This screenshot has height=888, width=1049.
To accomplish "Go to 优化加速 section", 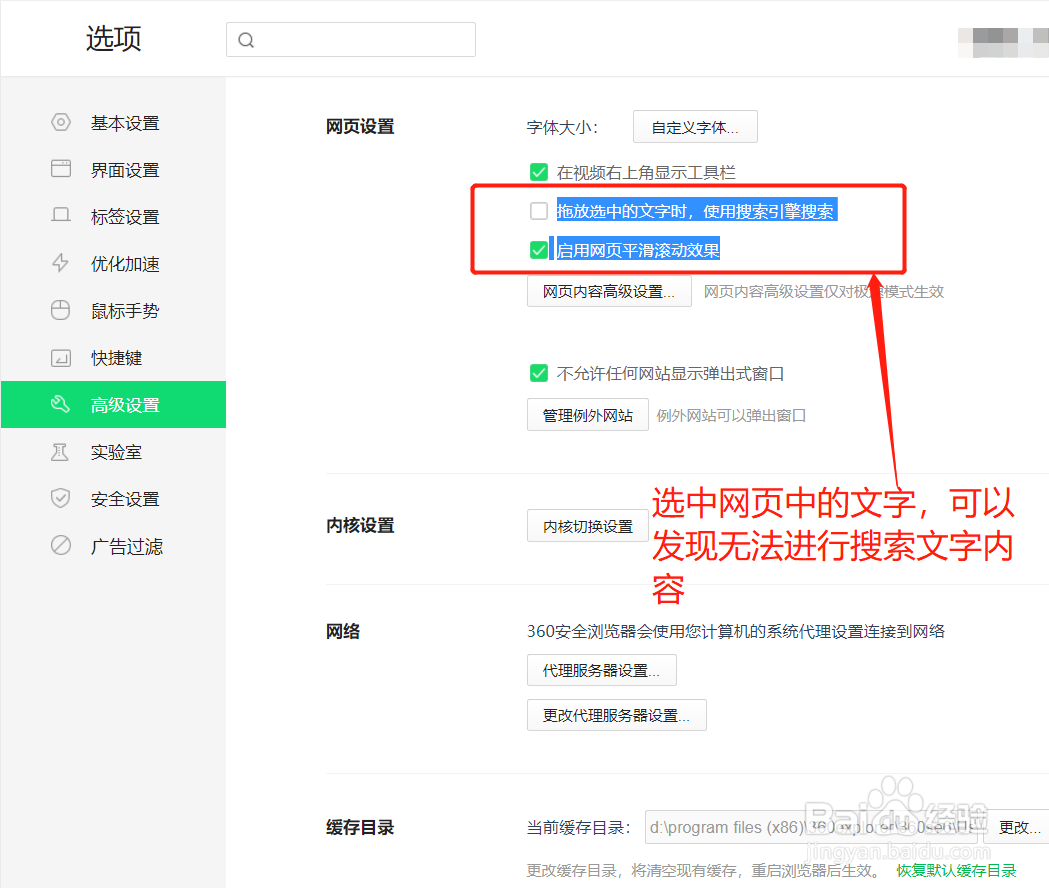I will point(114,264).
